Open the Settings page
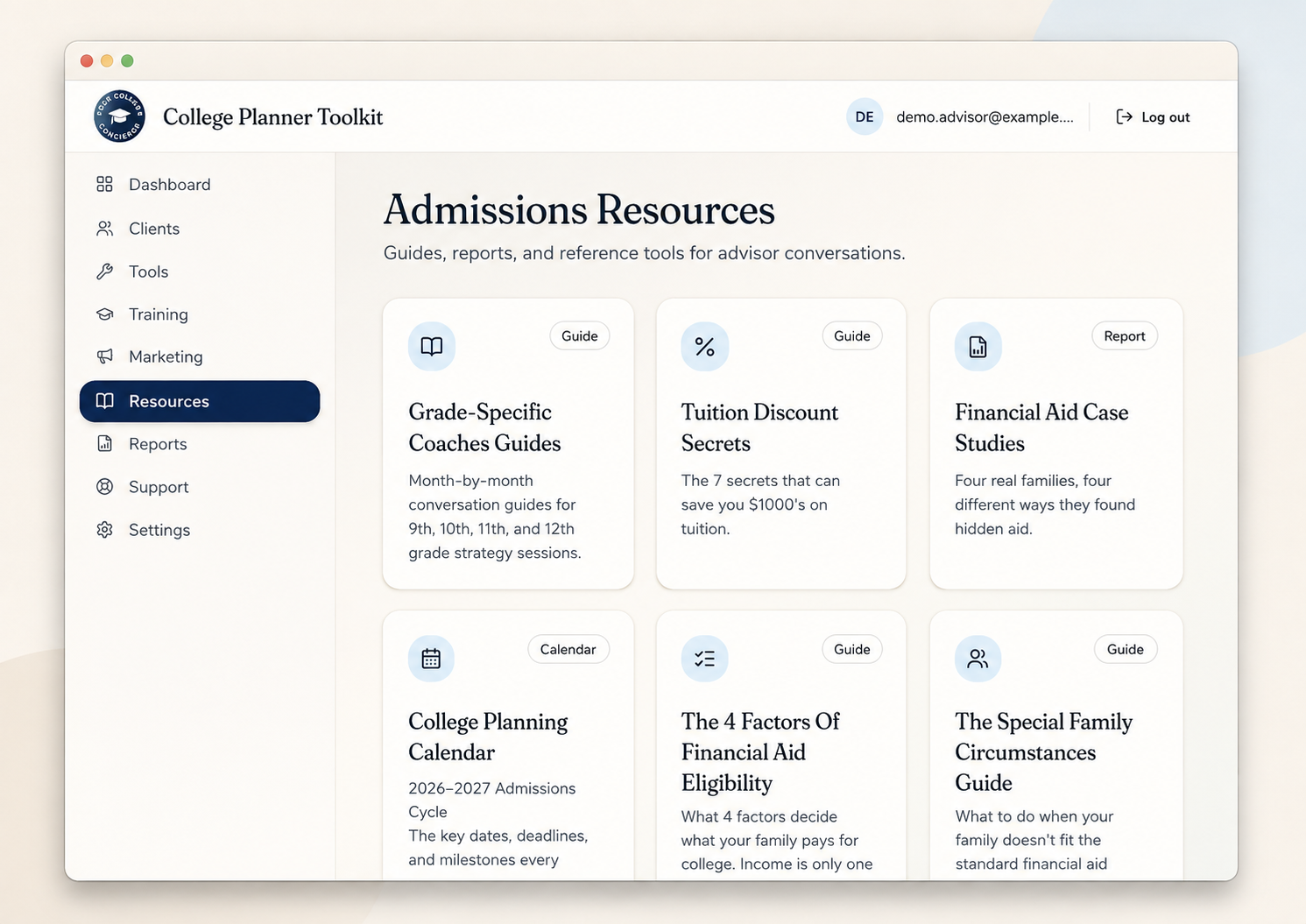This screenshot has width=1306, height=924. (200, 530)
